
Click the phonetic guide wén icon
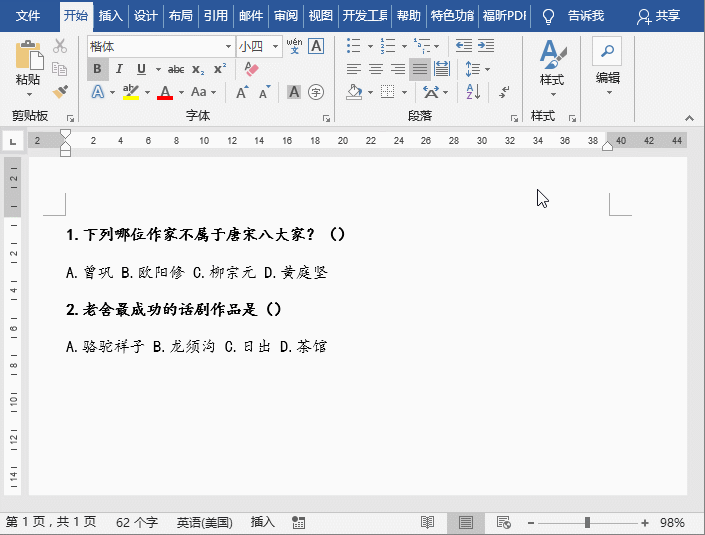[x=294, y=46]
